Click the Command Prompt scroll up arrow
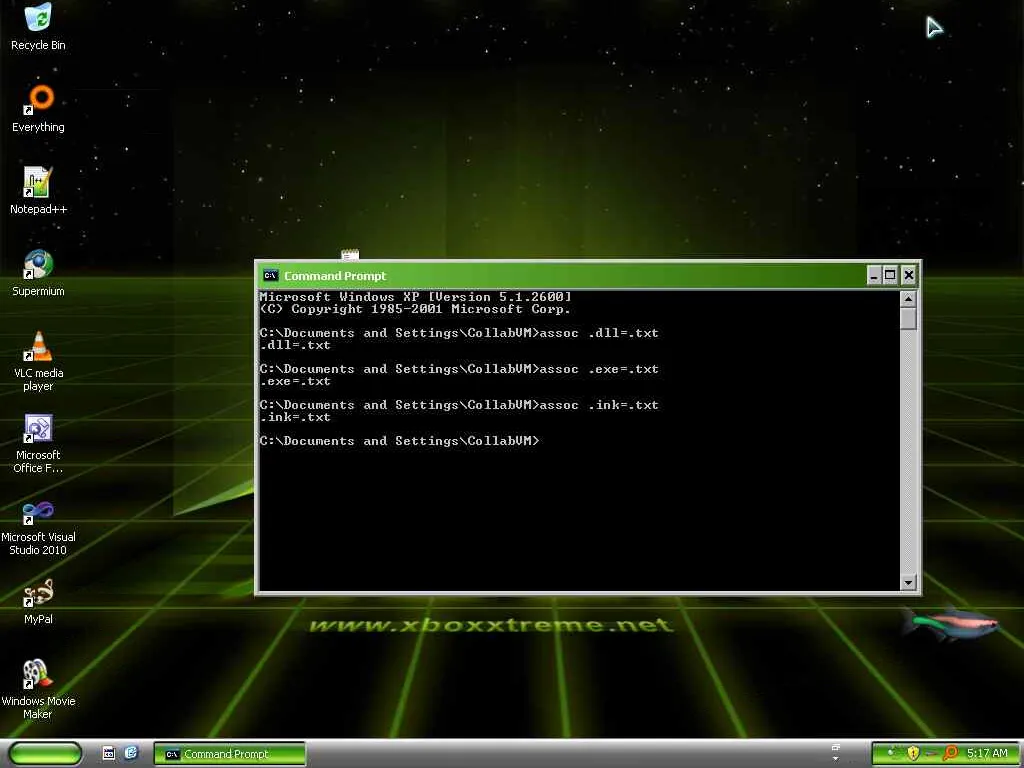Image resolution: width=1024 pixels, height=768 pixels. point(908,299)
